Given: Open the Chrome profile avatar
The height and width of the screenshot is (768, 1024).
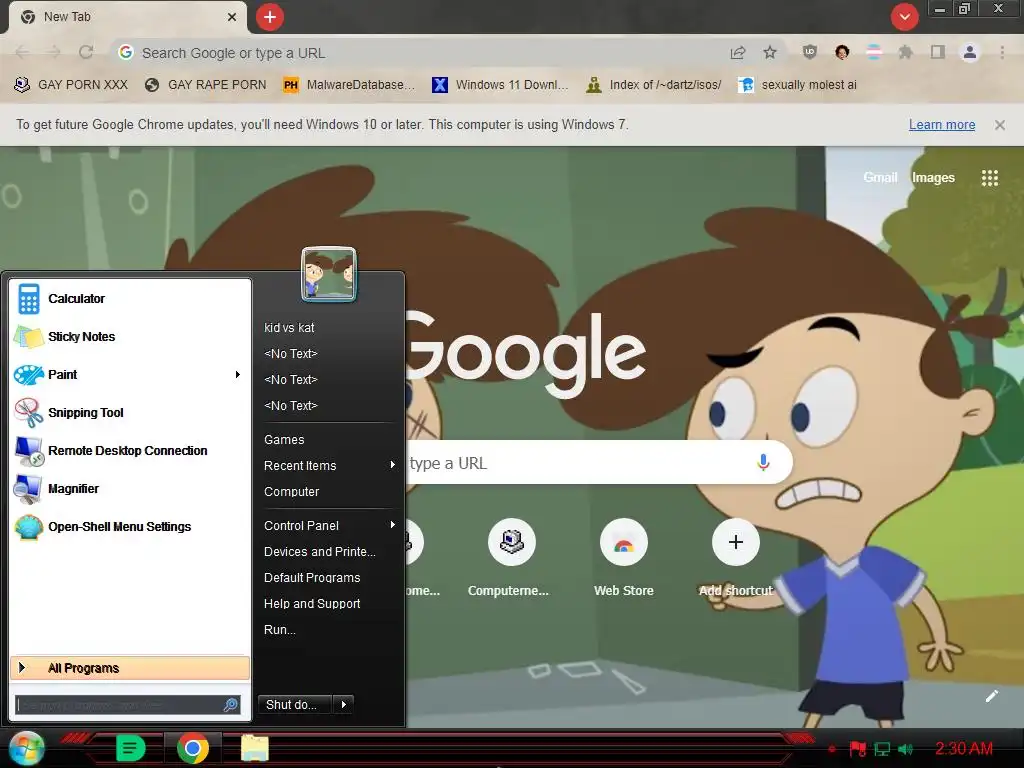Looking at the screenshot, I should [970, 52].
